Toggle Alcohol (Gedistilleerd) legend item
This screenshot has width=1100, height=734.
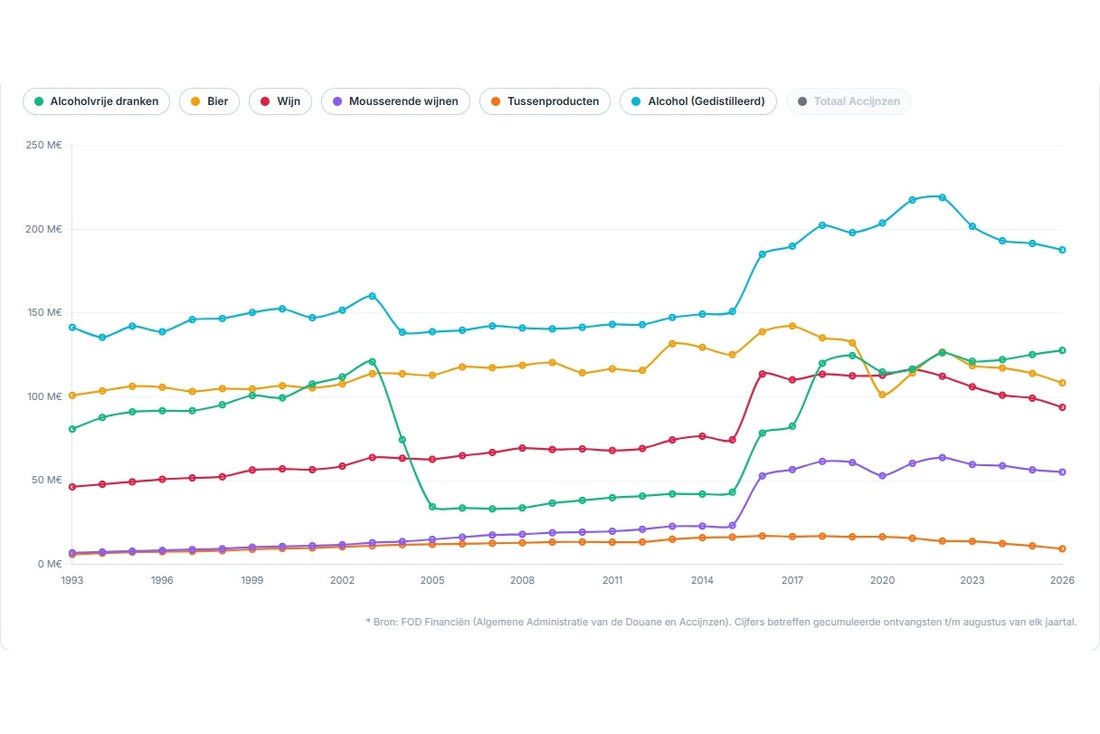pyautogui.click(x=698, y=101)
